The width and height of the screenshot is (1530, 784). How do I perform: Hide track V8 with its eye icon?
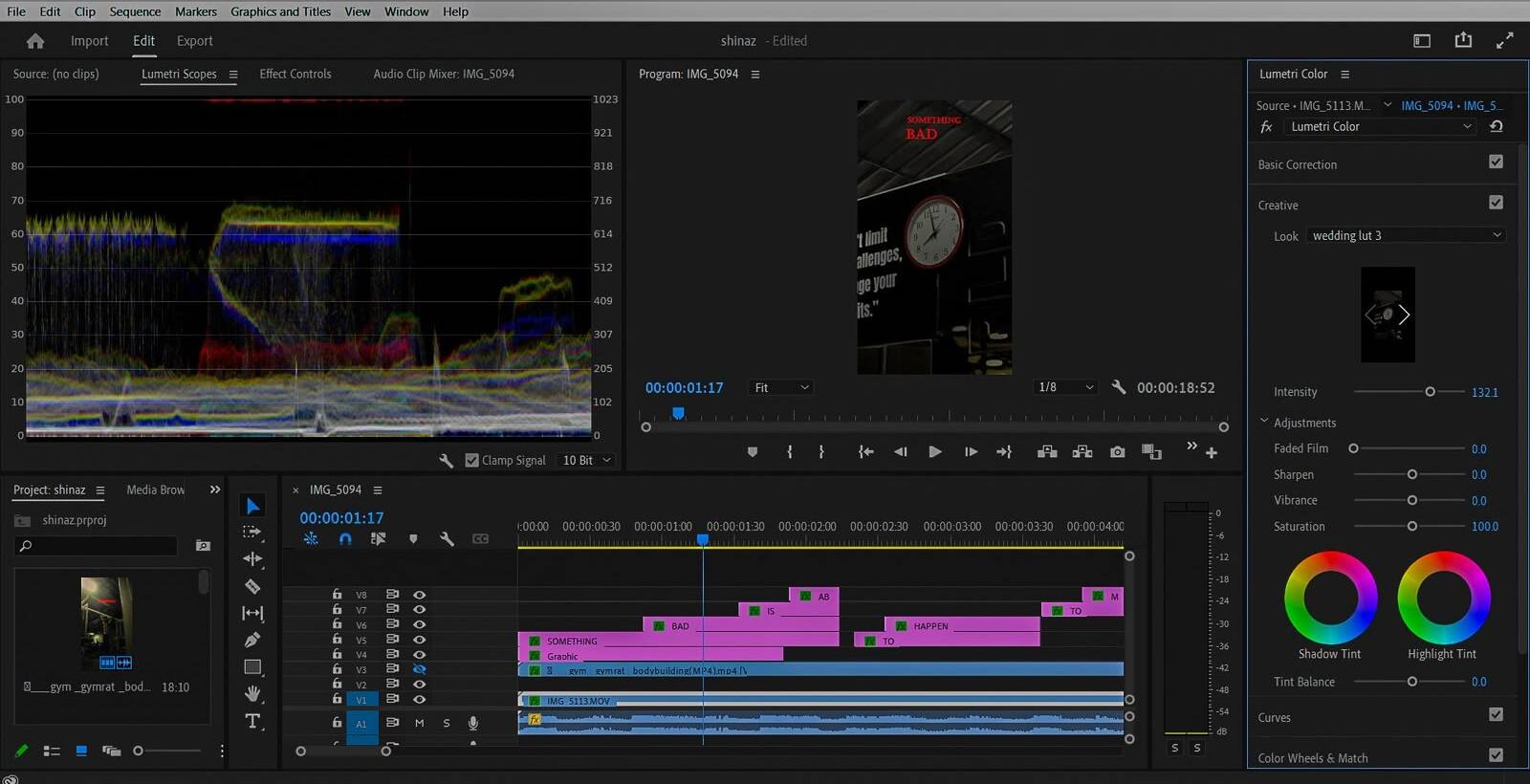pyautogui.click(x=419, y=595)
